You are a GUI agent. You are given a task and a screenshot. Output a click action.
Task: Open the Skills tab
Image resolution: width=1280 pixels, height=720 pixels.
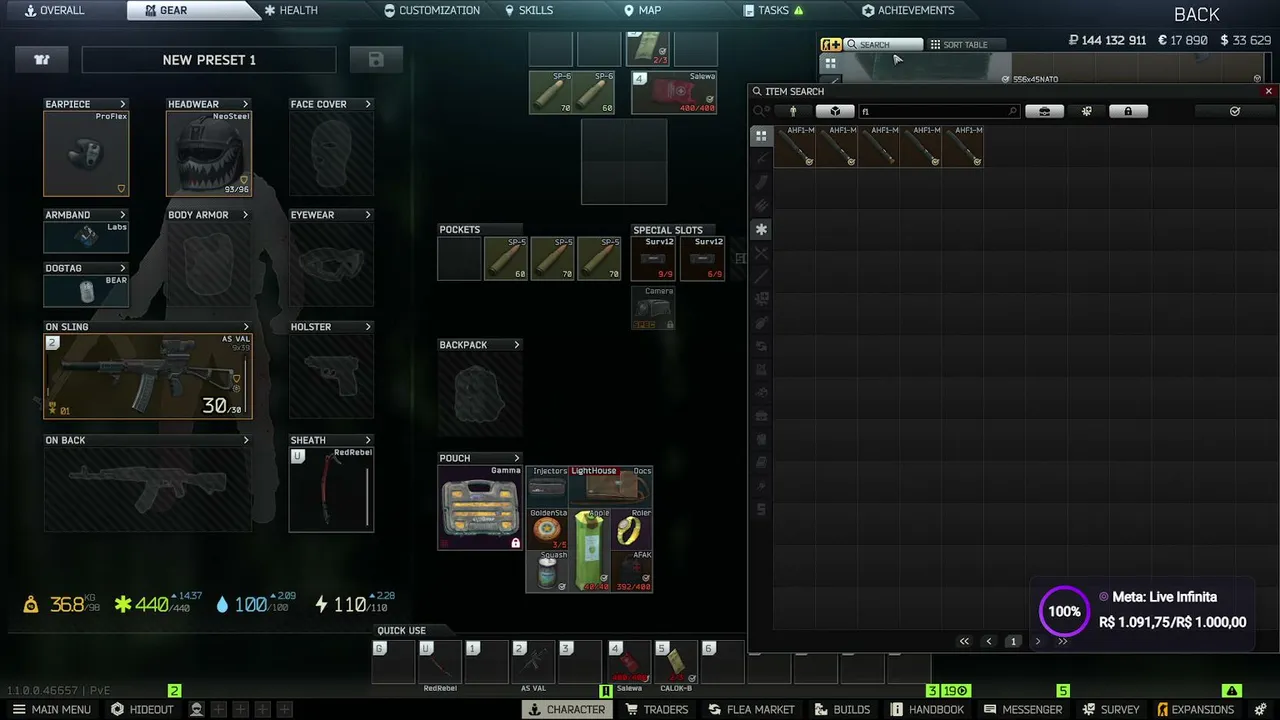click(x=529, y=10)
